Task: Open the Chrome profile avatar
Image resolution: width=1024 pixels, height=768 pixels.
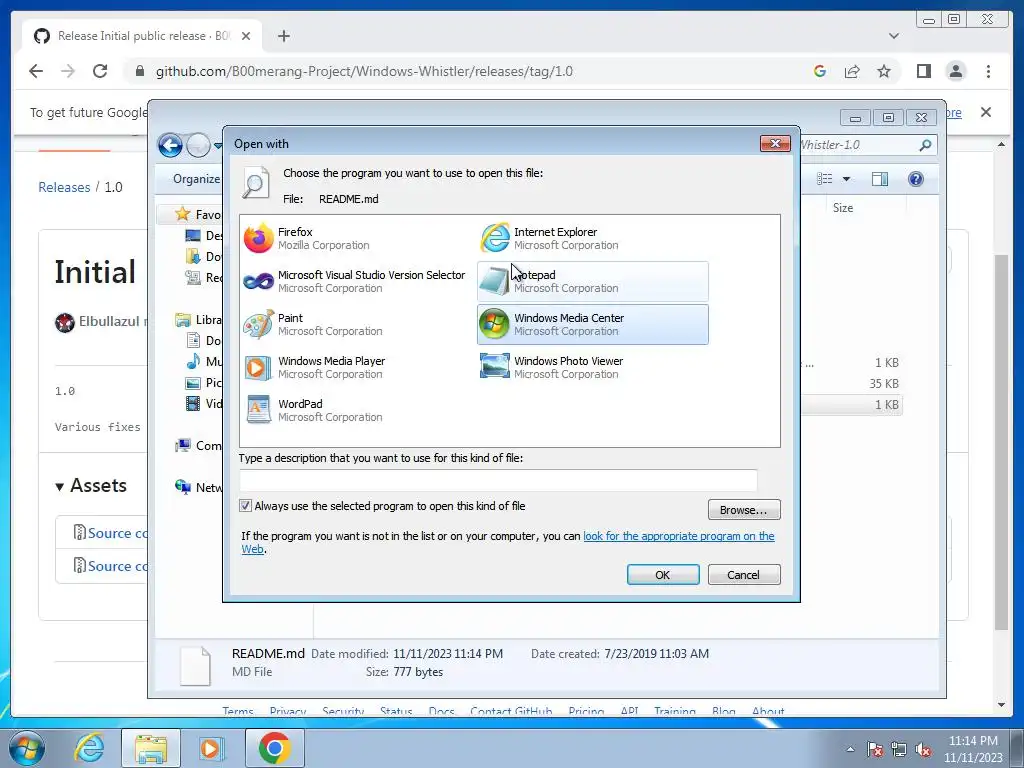Action: coord(955,71)
